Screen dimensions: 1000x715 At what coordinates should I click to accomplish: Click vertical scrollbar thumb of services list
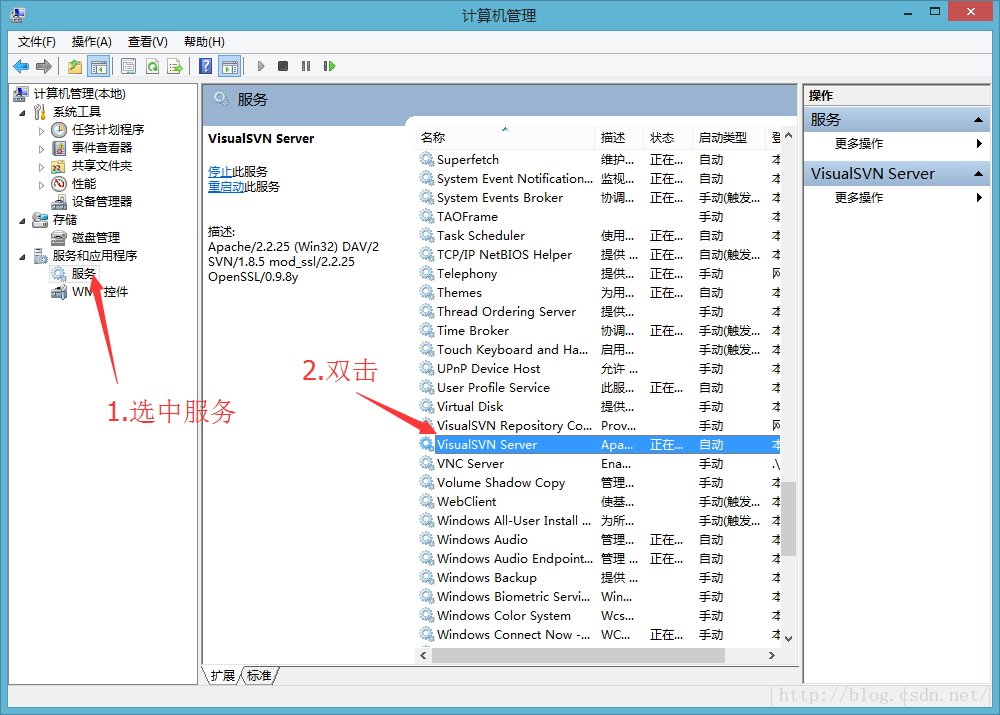789,519
